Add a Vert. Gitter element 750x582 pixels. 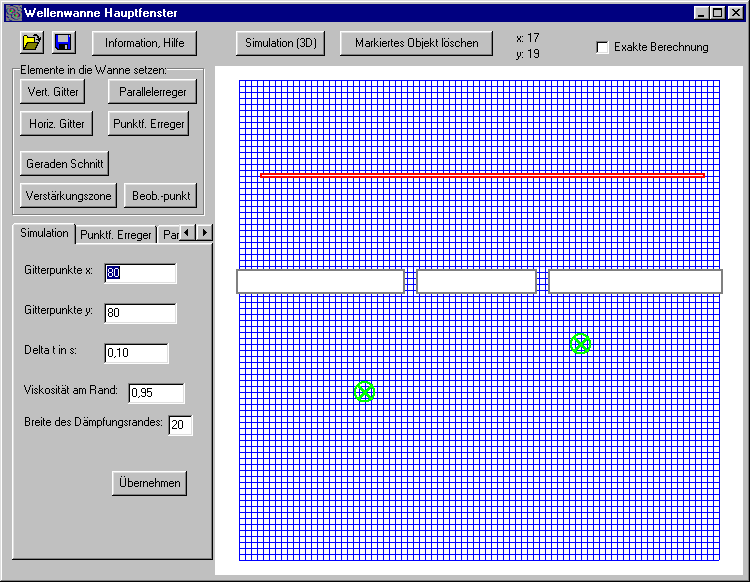coord(52,92)
